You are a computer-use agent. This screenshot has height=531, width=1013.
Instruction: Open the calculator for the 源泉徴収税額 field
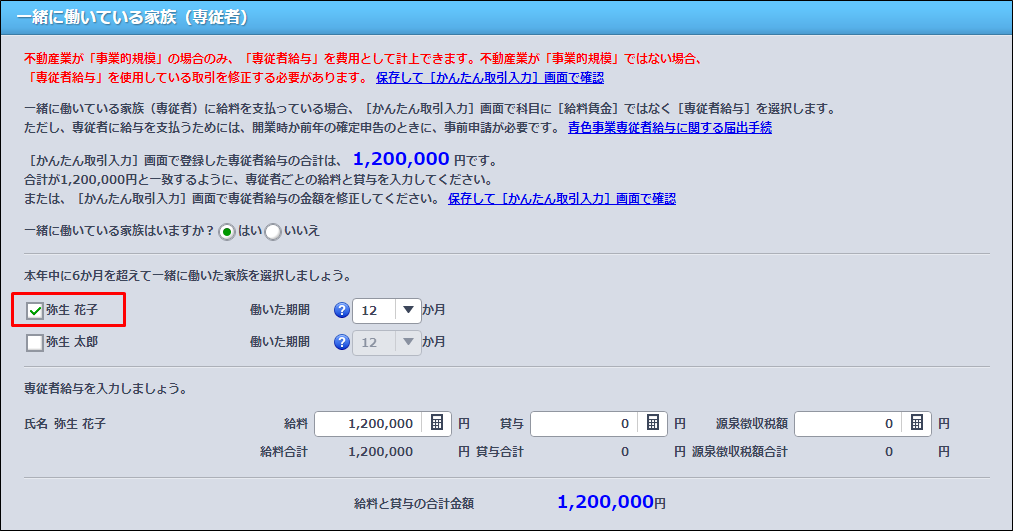pyautogui.click(x=917, y=423)
